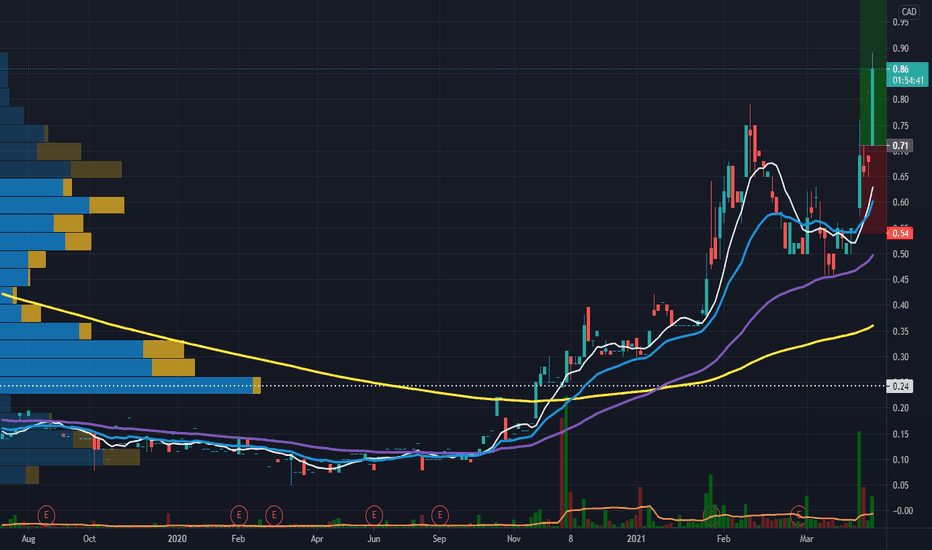Viewport: 932px width, 550px height.
Task: Click the 0.60 price scale value
Action: [x=900, y=202]
